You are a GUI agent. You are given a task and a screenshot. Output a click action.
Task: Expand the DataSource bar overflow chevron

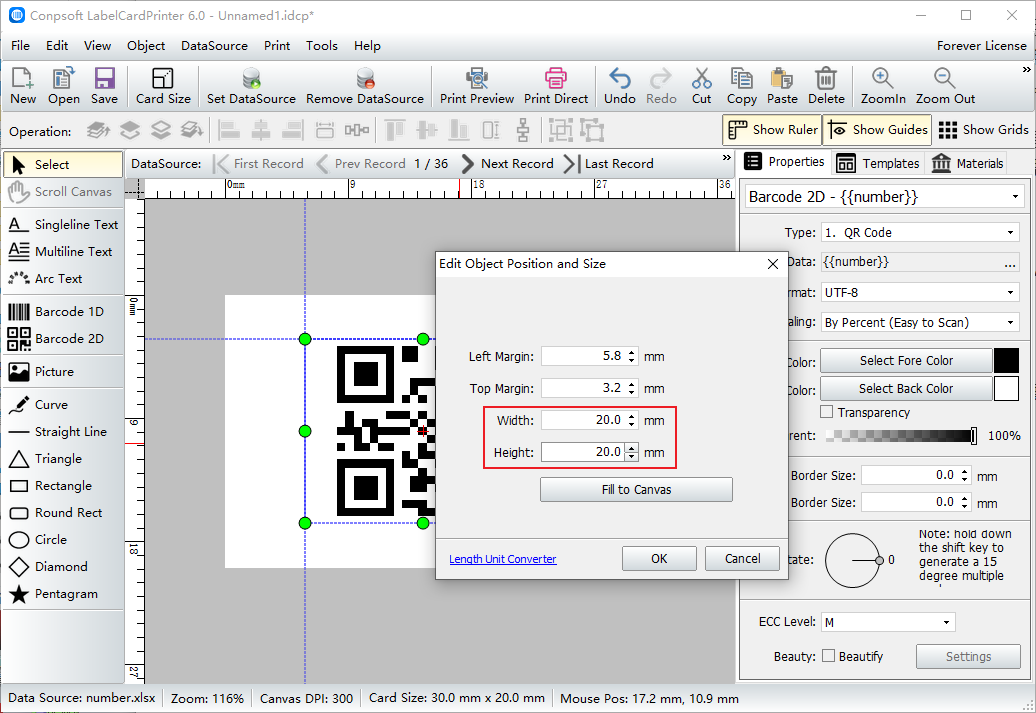(727, 158)
